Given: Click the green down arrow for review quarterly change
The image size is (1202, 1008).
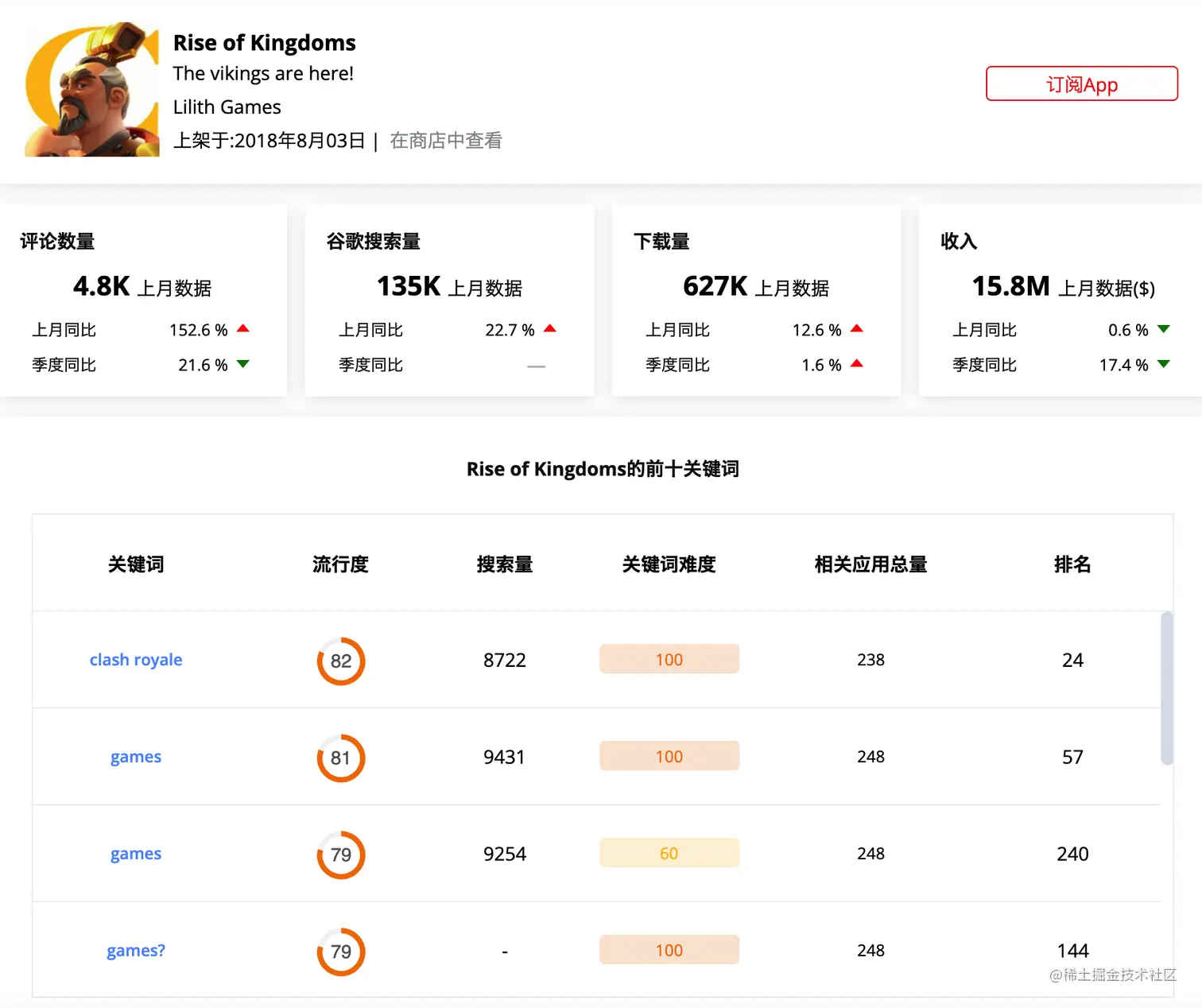Looking at the screenshot, I should click(242, 364).
